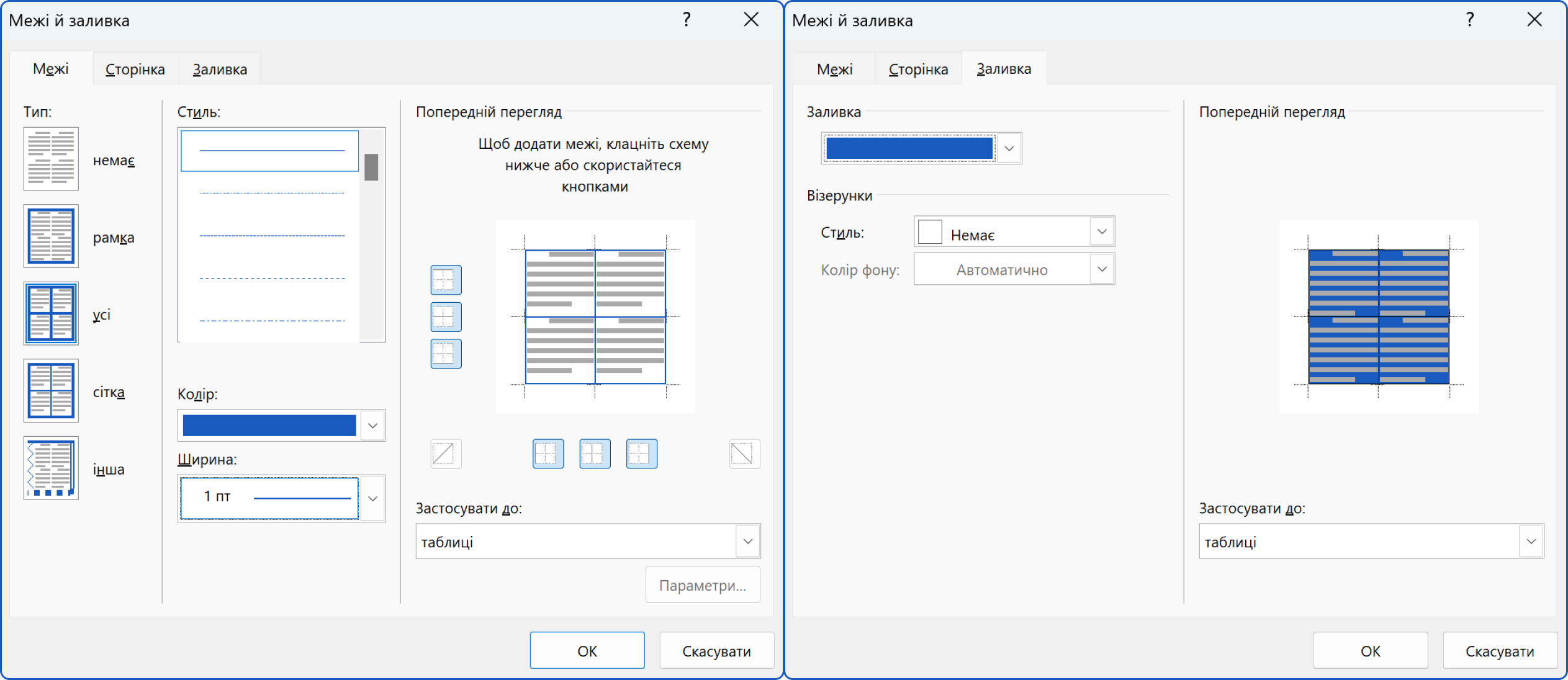Click the blue fill color swatch
The image size is (1568, 680).
pyautogui.click(x=909, y=148)
